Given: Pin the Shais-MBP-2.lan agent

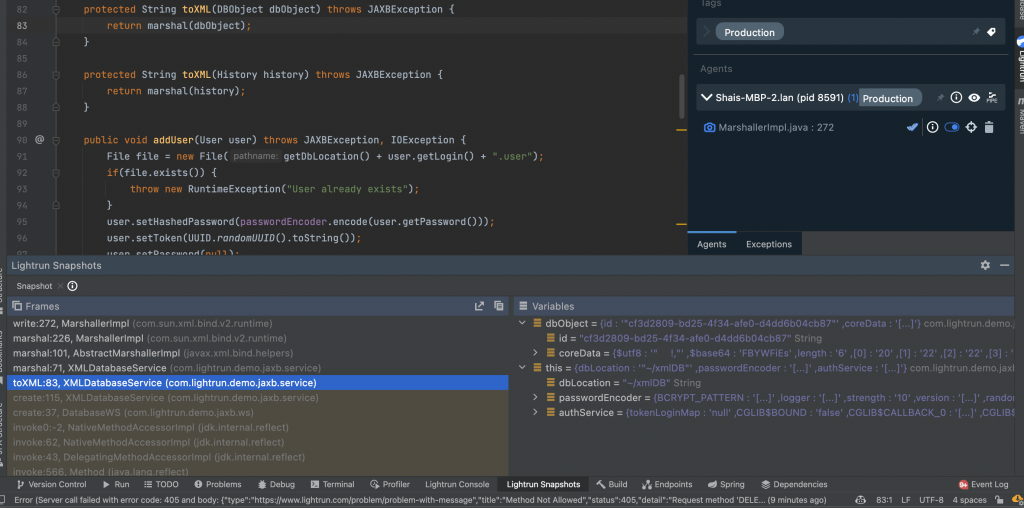Looking at the screenshot, I should pyautogui.click(x=940, y=98).
